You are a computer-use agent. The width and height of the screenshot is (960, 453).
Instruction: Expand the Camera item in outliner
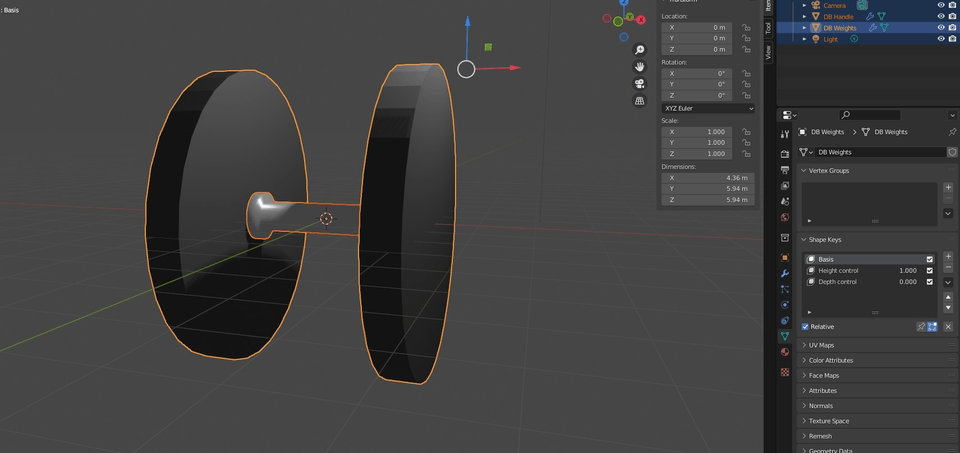coord(805,5)
